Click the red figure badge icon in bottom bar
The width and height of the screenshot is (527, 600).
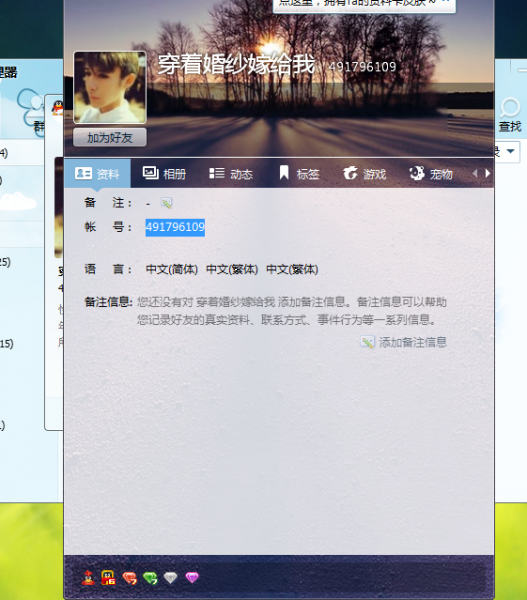tap(88, 577)
